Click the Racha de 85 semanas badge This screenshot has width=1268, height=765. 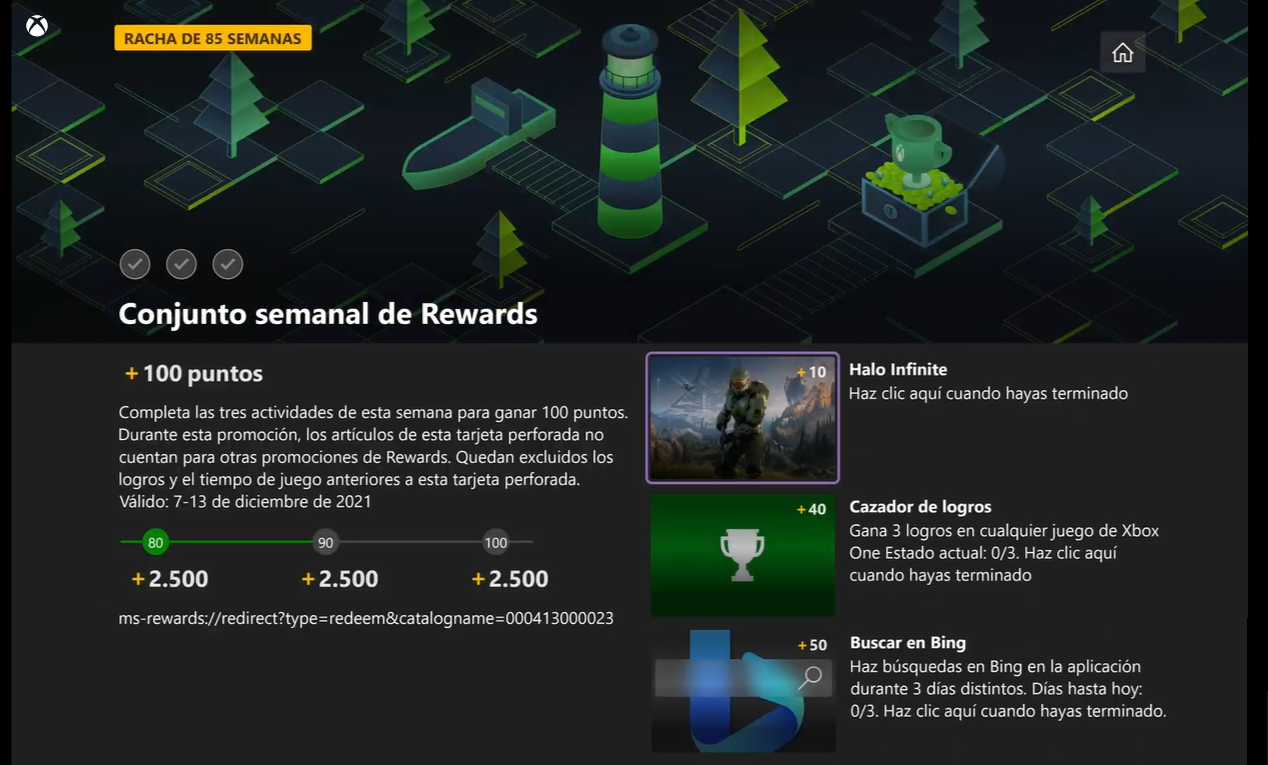(213, 38)
